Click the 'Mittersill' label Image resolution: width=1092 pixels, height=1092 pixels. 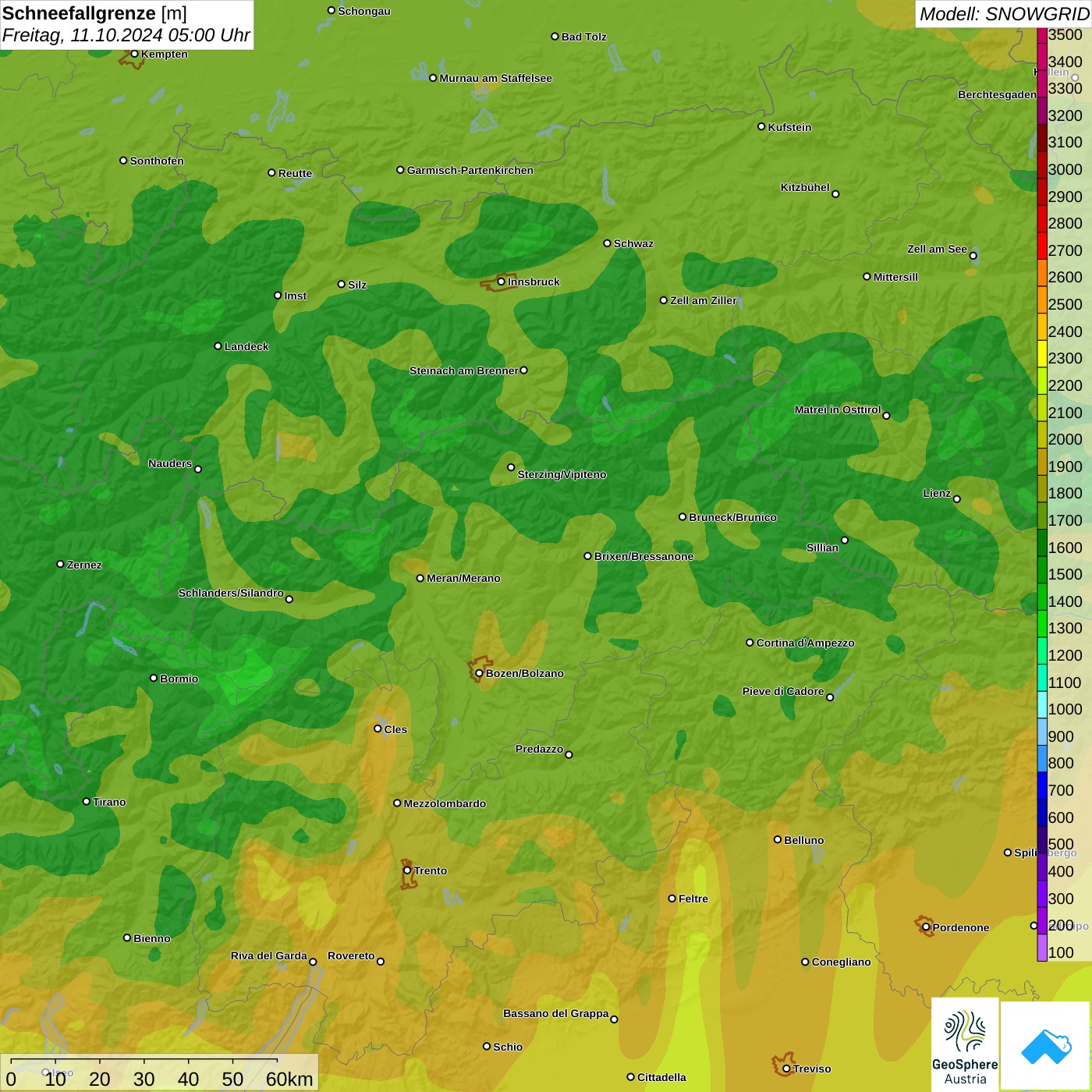click(x=895, y=277)
